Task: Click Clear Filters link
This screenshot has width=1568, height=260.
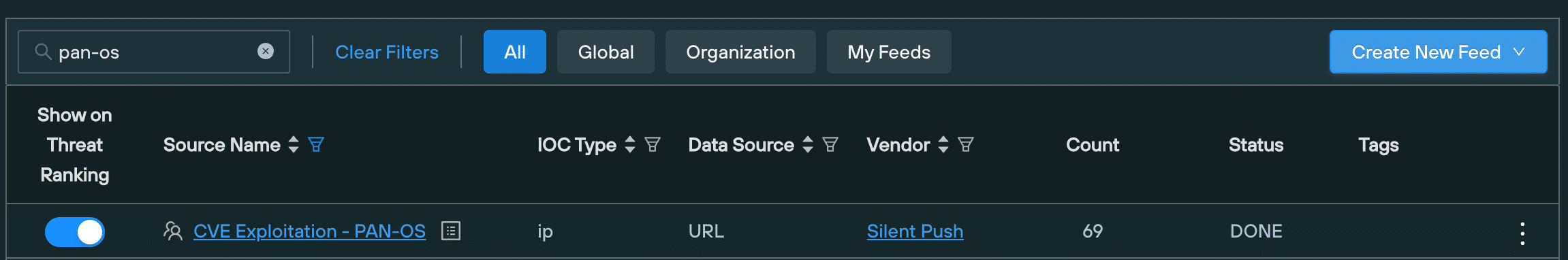Action: [x=387, y=52]
